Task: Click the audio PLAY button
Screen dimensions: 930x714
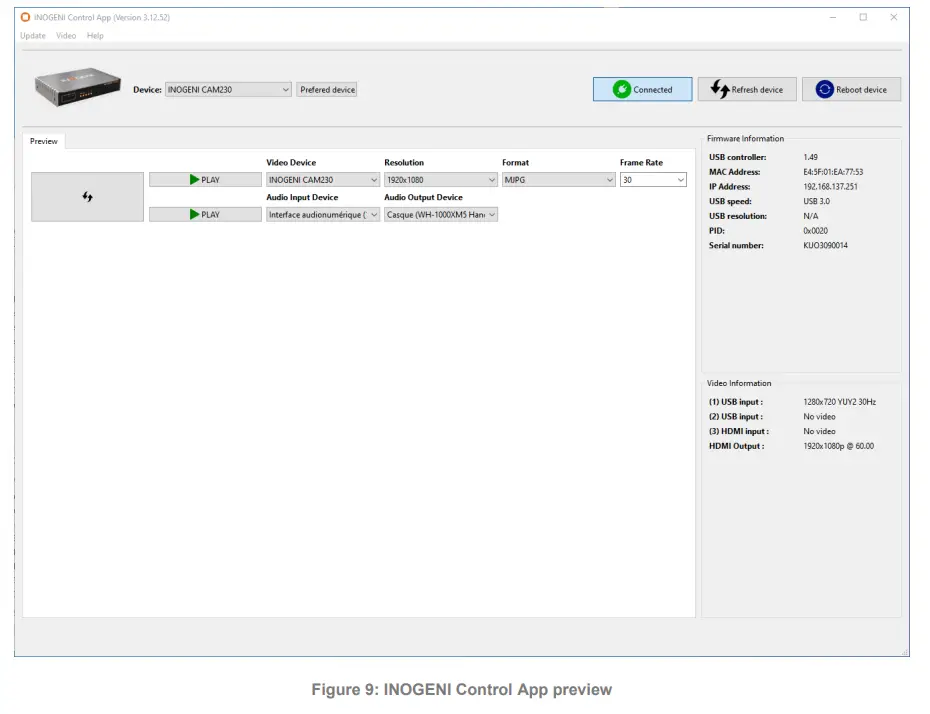Action: point(205,215)
